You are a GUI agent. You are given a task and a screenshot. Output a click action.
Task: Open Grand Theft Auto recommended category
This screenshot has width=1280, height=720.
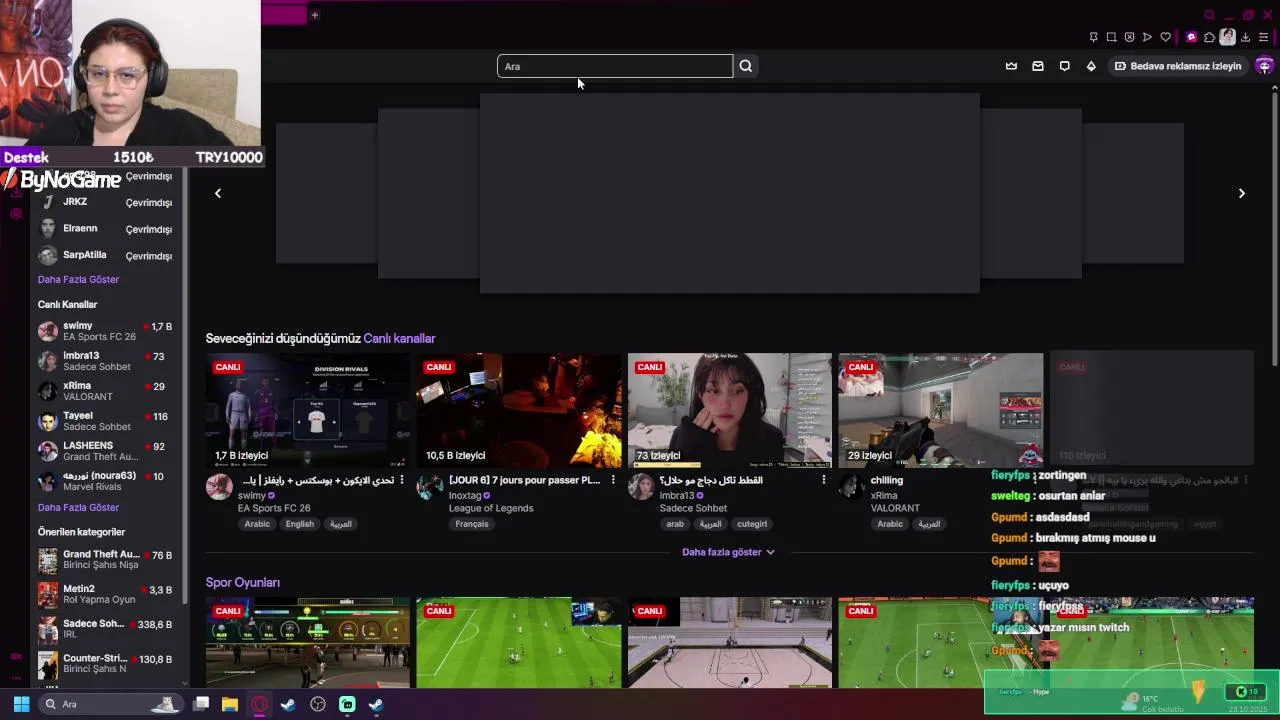pyautogui.click(x=105, y=560)
